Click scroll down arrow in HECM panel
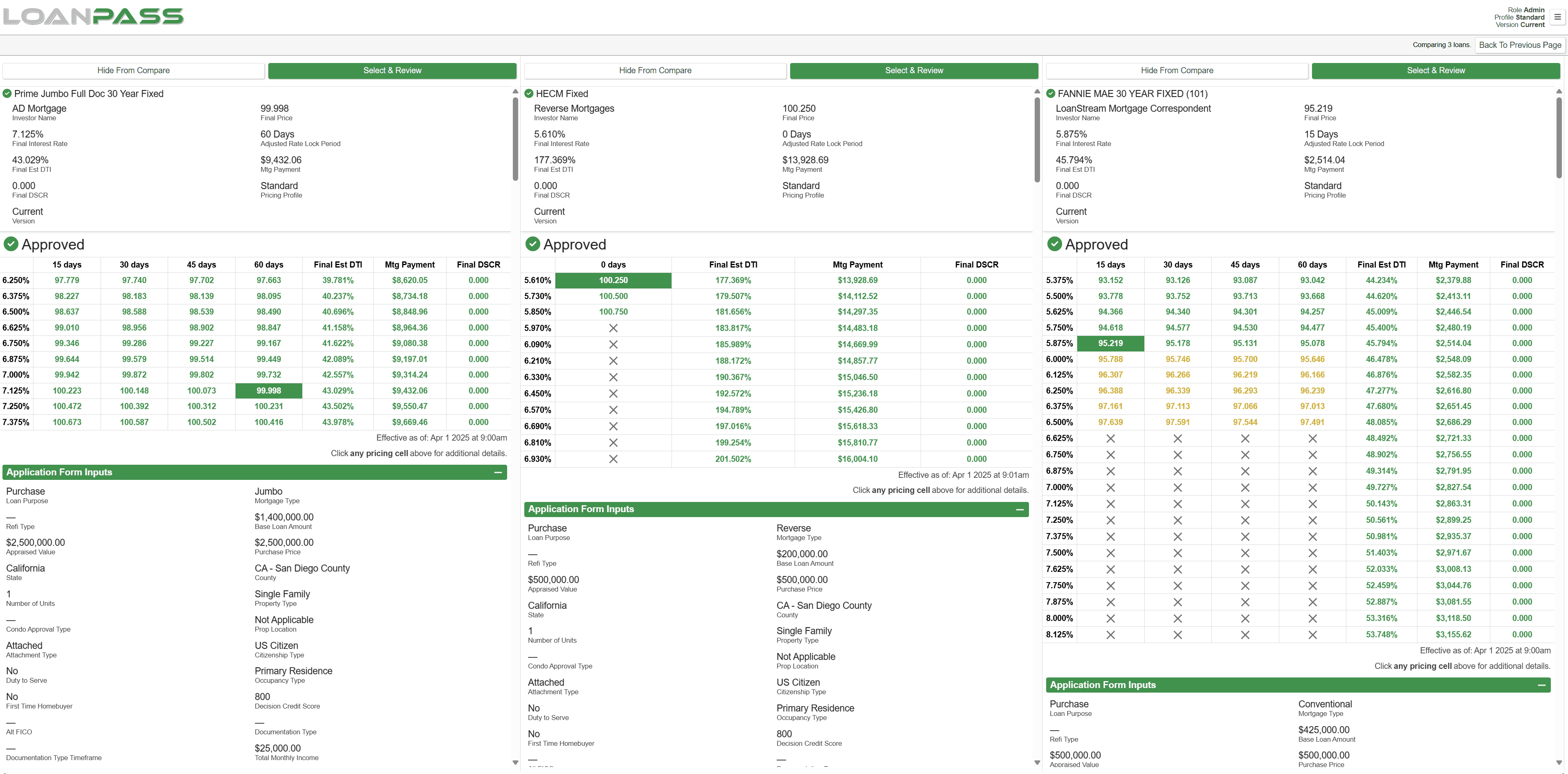 (1037, 763)
